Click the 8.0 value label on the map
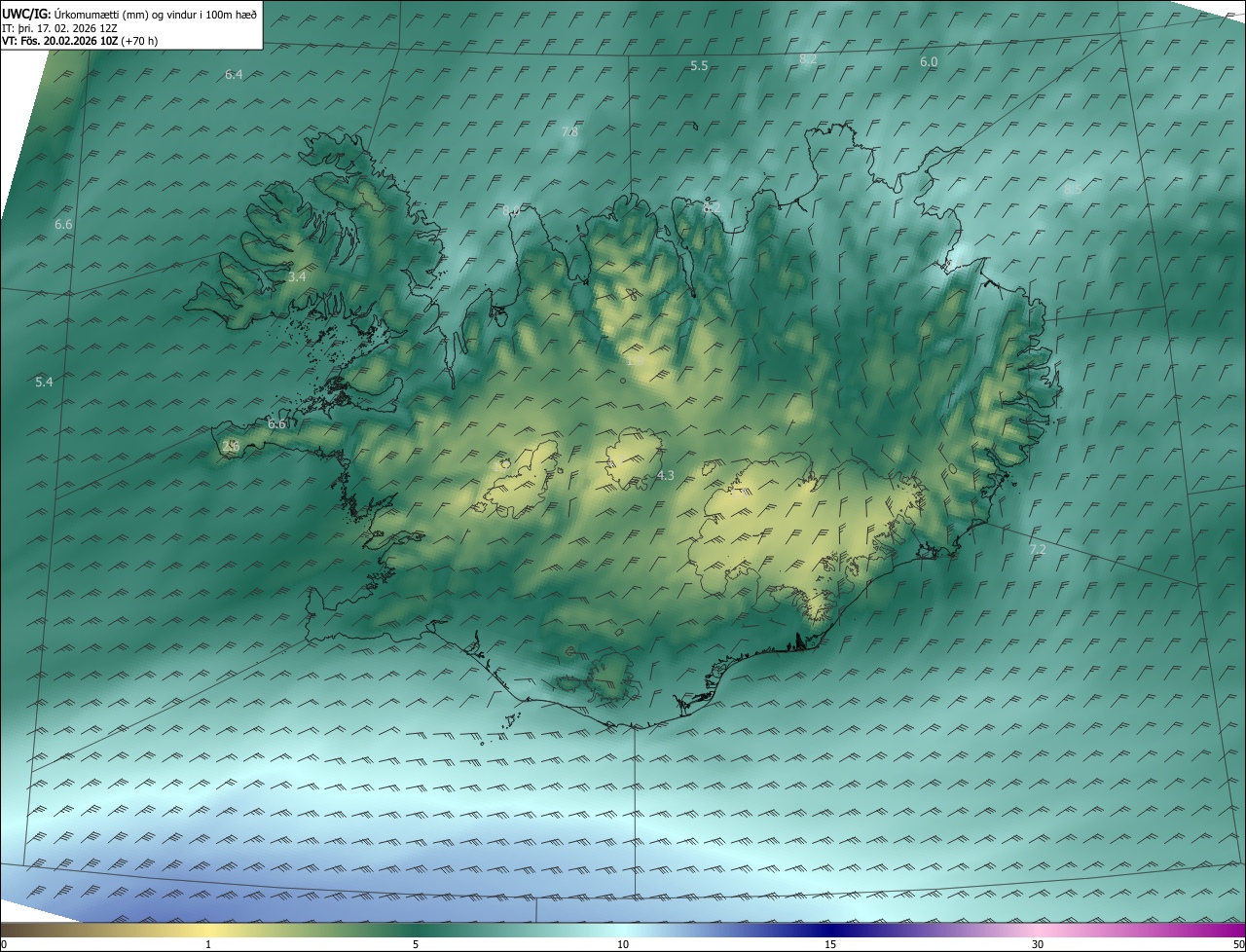This screenshot has width=1246, height=952. tap(511, 210)
